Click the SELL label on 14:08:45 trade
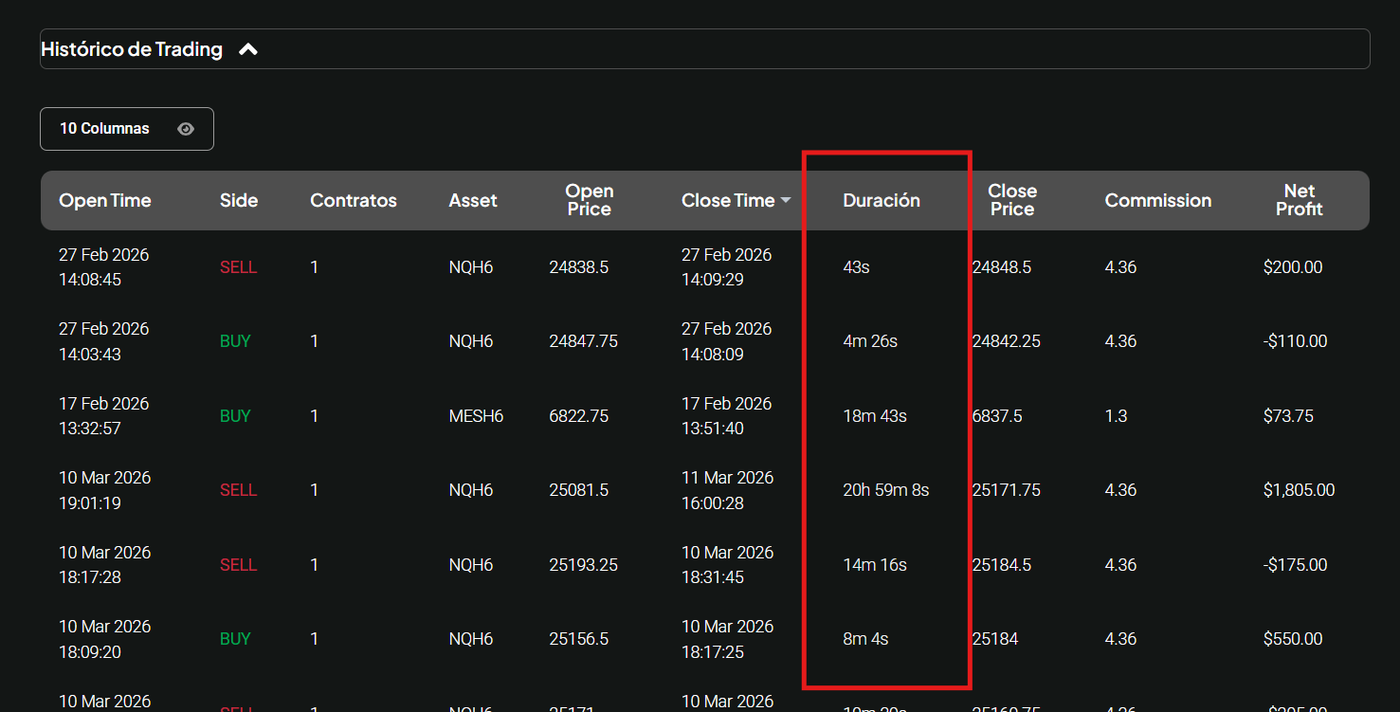Image resolution: width=1400 pixels, height=712 pixels. (x=238, y=267)
